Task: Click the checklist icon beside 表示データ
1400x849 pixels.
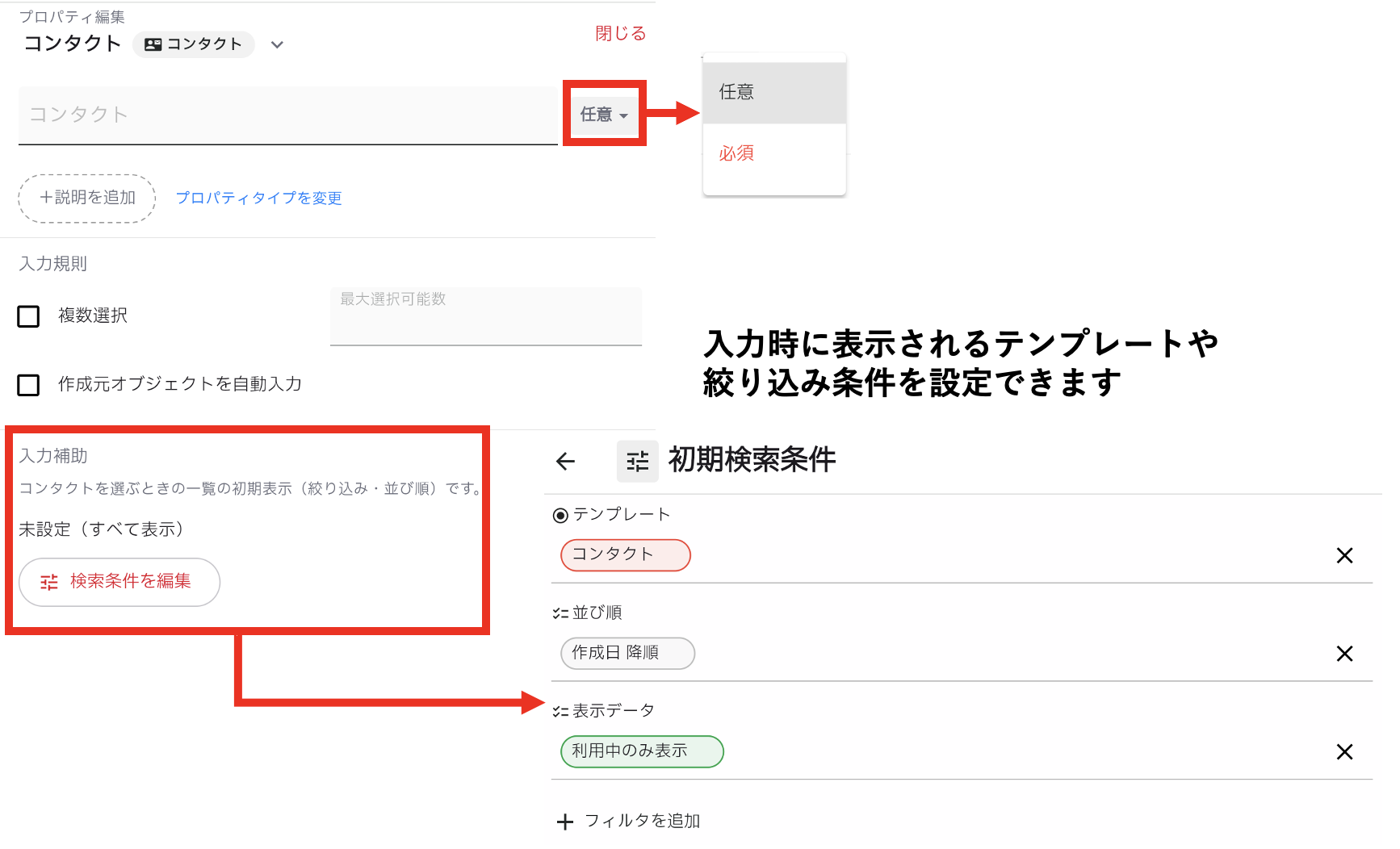Action: tap(560, 711)
